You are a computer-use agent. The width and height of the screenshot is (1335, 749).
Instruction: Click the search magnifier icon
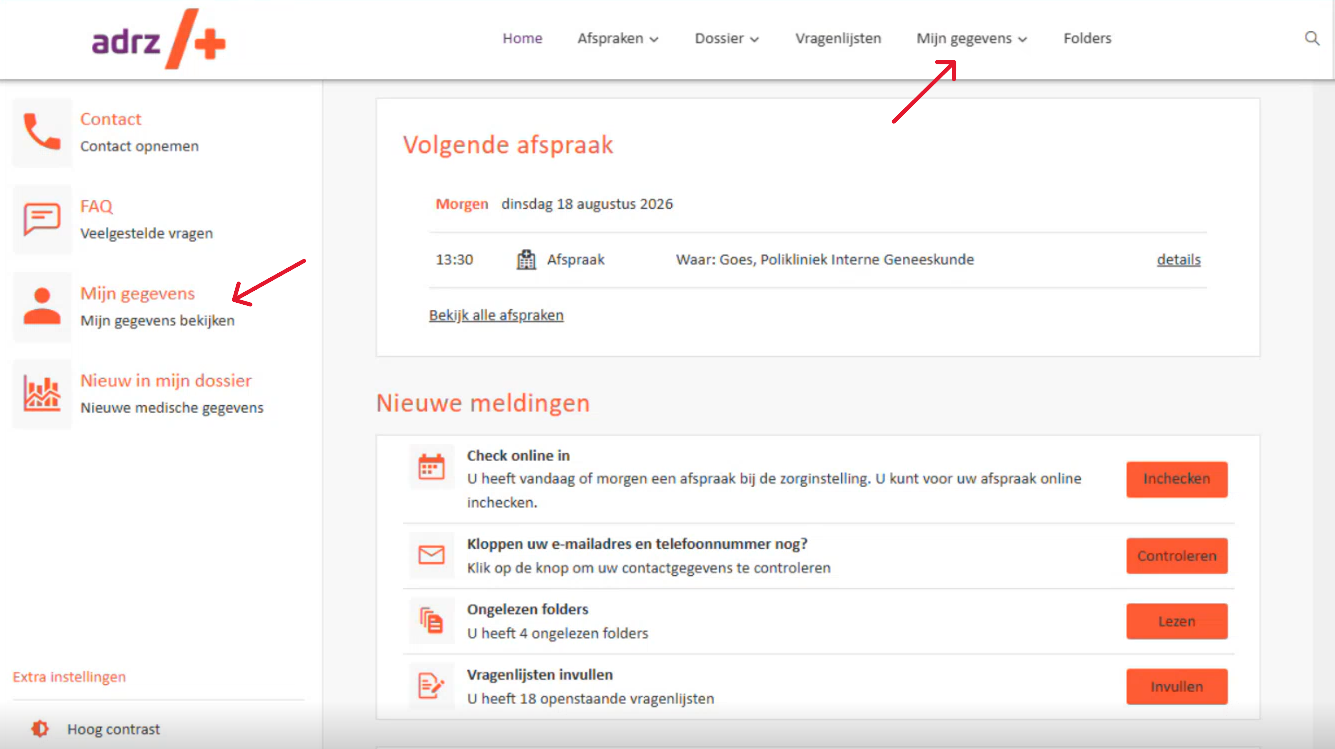(1312, 39)
